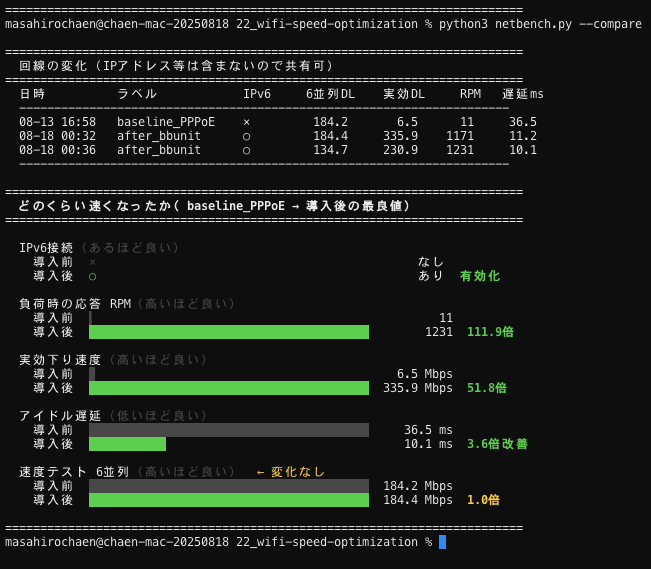Click 'after_bbunit' label in the 00:36 row
The image size is (651, 569).
(x=159, y=150)
